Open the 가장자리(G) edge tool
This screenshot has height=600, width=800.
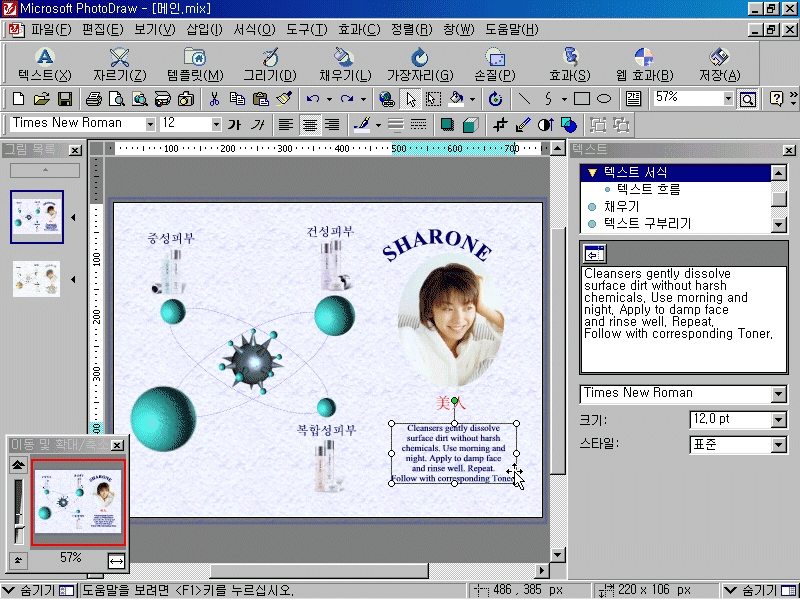tap(420, 65)
